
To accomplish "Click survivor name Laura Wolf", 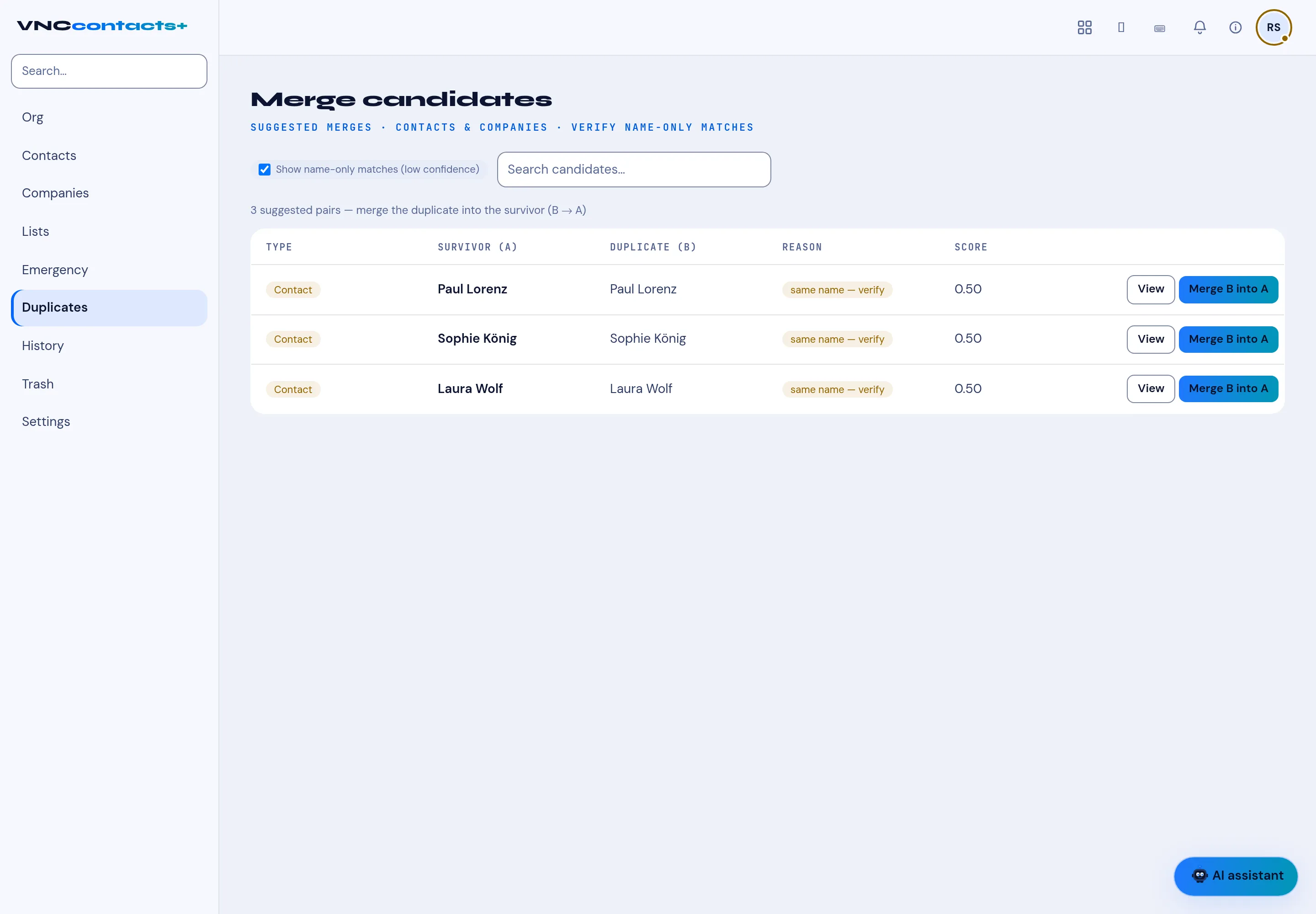I will pyautogui.click(x=470, y=389).
